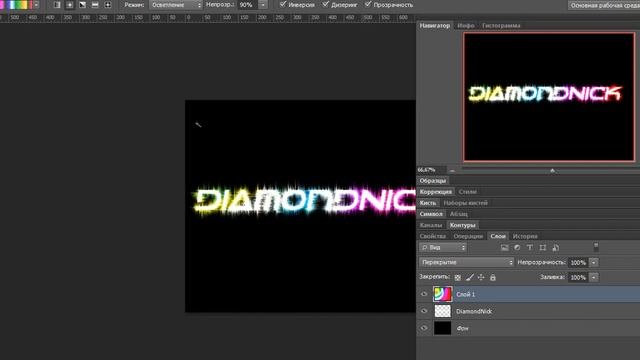This screenshot has height=360, width=640.
Task: Filter layers by pixel layers icon
Action: tap(504, 247)
